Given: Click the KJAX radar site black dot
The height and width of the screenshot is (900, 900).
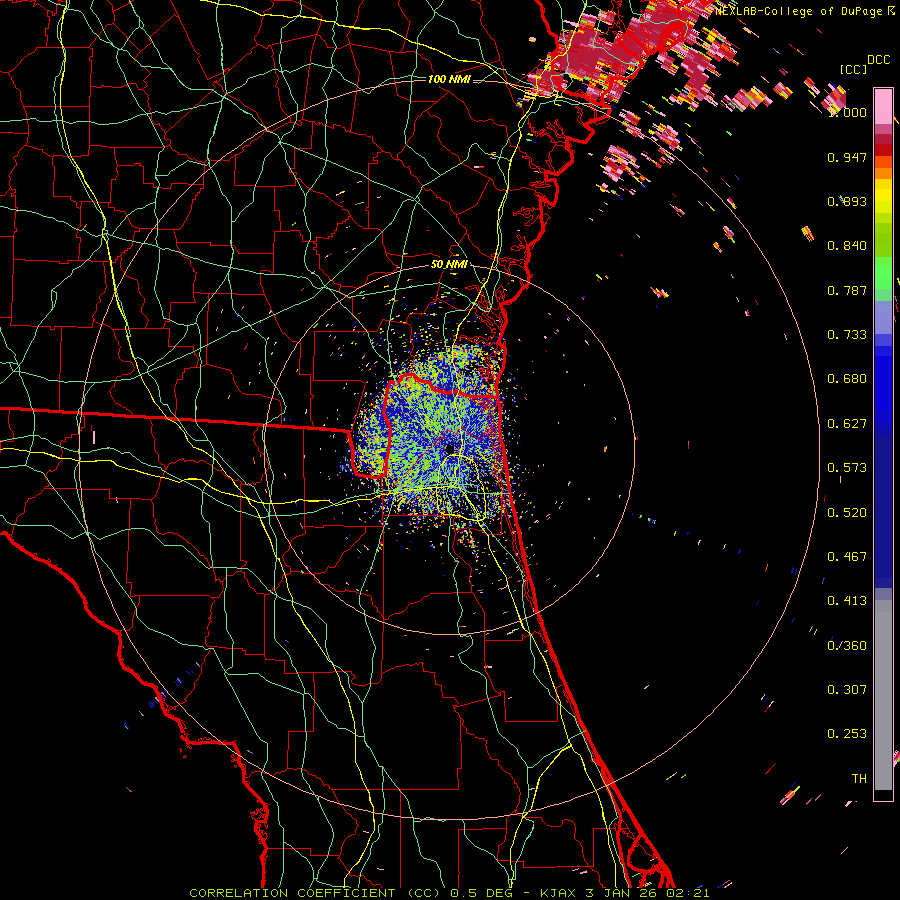Looking at the screenshot, I should pos(449,448).
